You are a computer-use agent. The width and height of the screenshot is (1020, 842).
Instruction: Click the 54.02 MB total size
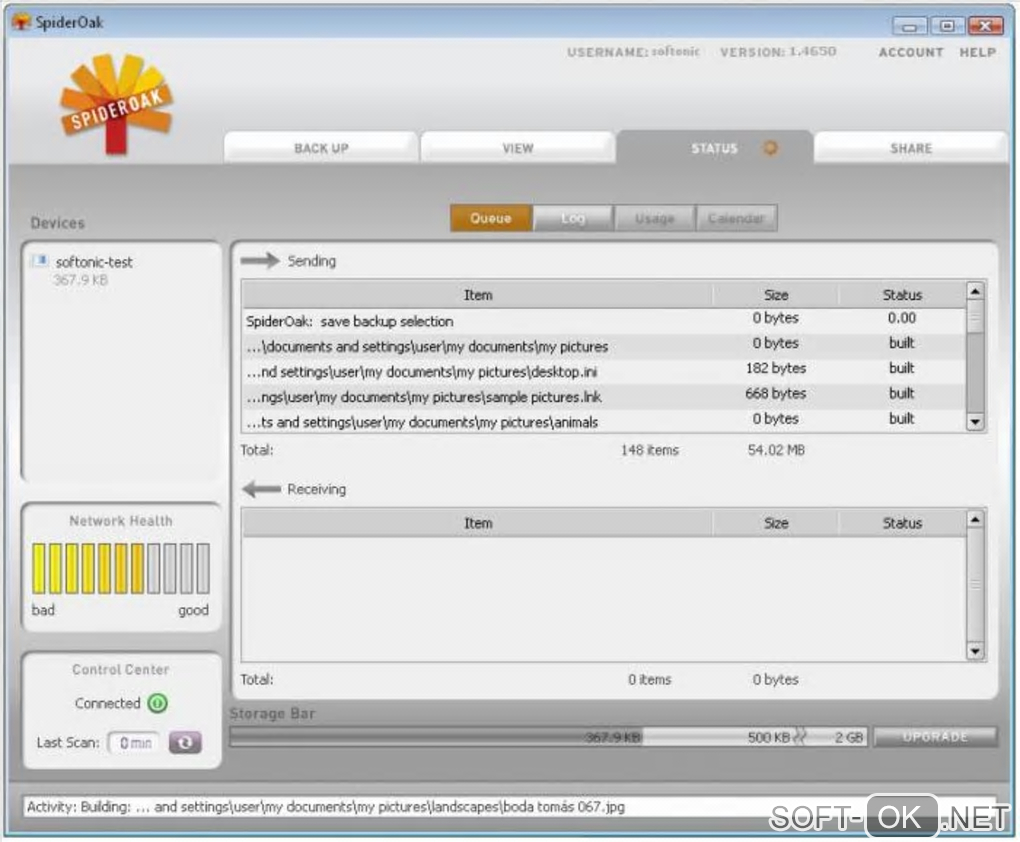click(776, 450)
